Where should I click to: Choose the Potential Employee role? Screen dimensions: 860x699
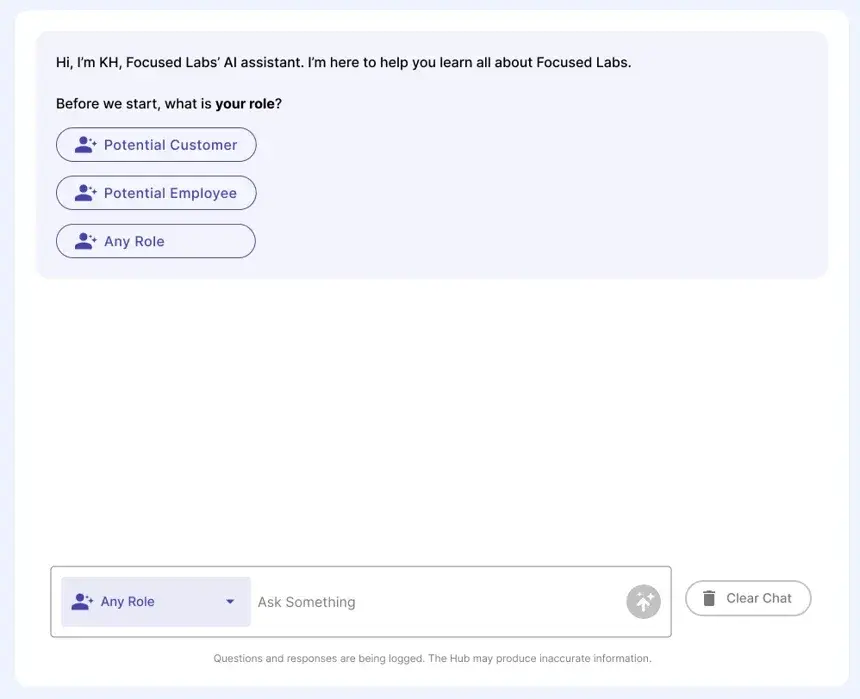click(x=156, y=193)
